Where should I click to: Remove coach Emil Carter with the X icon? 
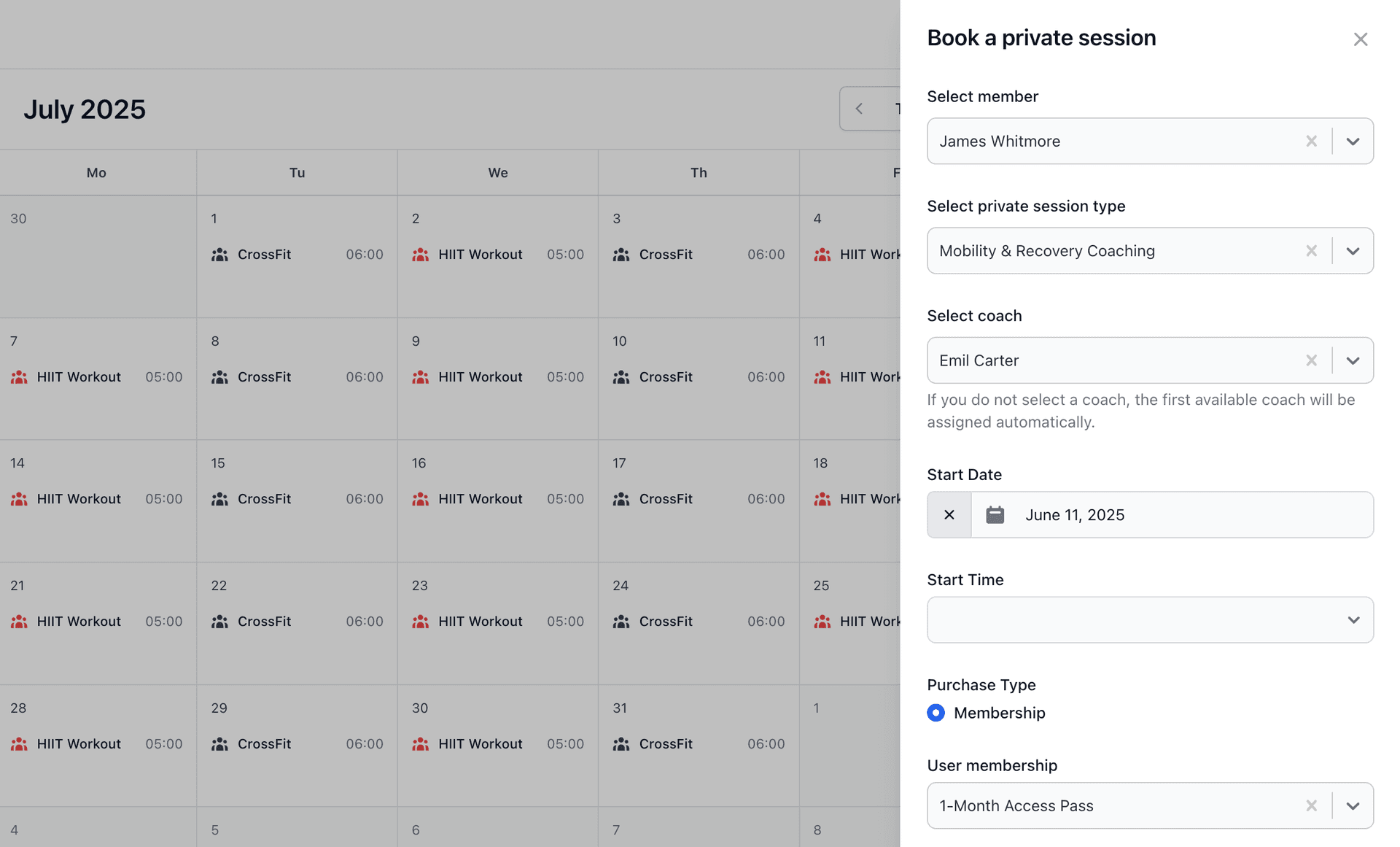click(1312, 360)
